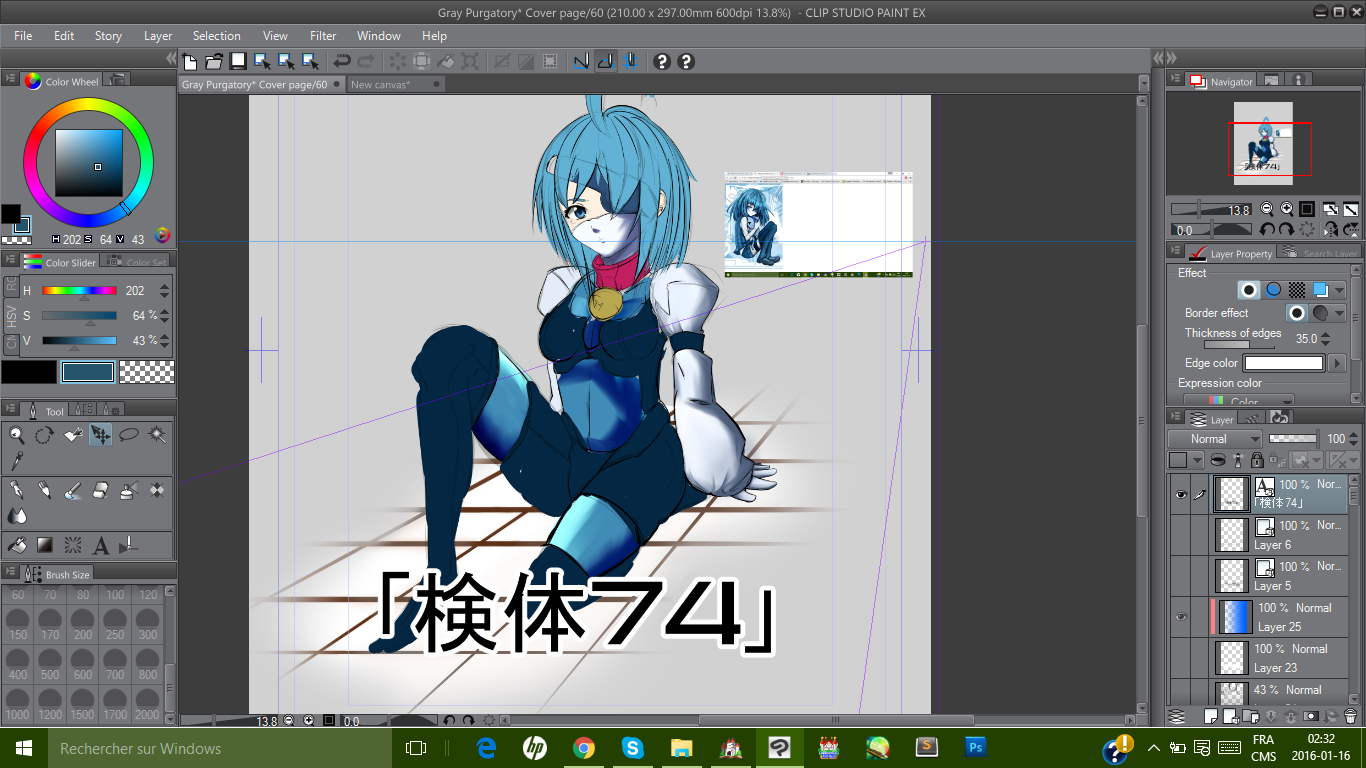Open the palette color dropdown arrow in Layer panel
Screen dimensions: 1366x768
[1199, 460]
